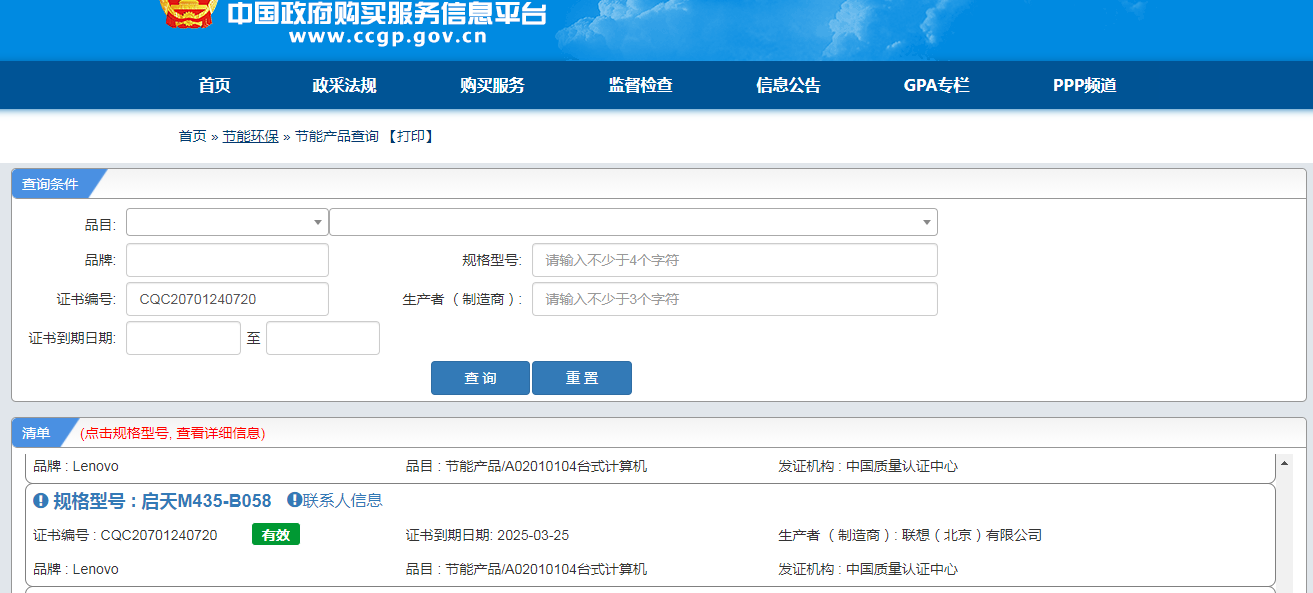Click the national emblem logo
1313x593 pixels.
point(189,14)
